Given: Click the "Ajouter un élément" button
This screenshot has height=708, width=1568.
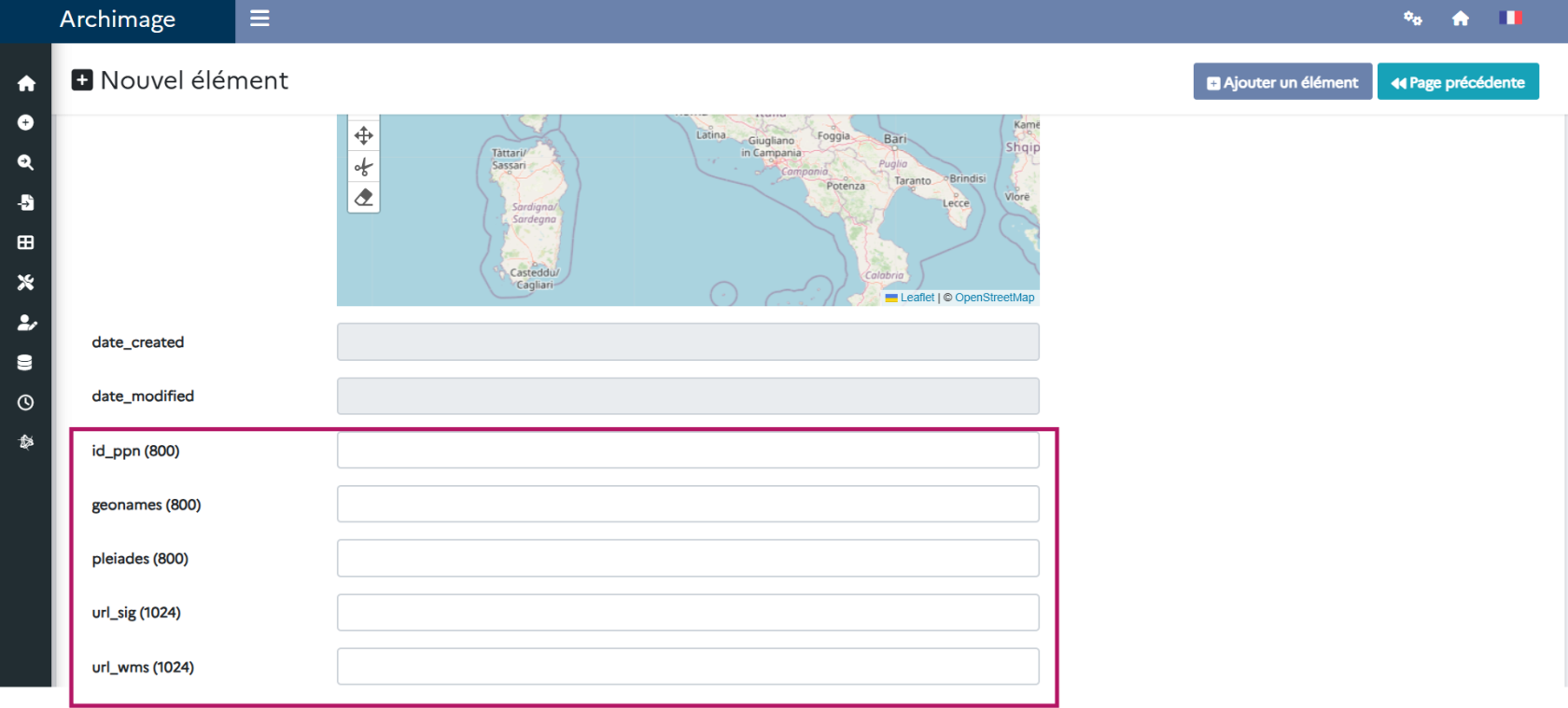Looking at the screenshot, I should (x=1281, y=82).
